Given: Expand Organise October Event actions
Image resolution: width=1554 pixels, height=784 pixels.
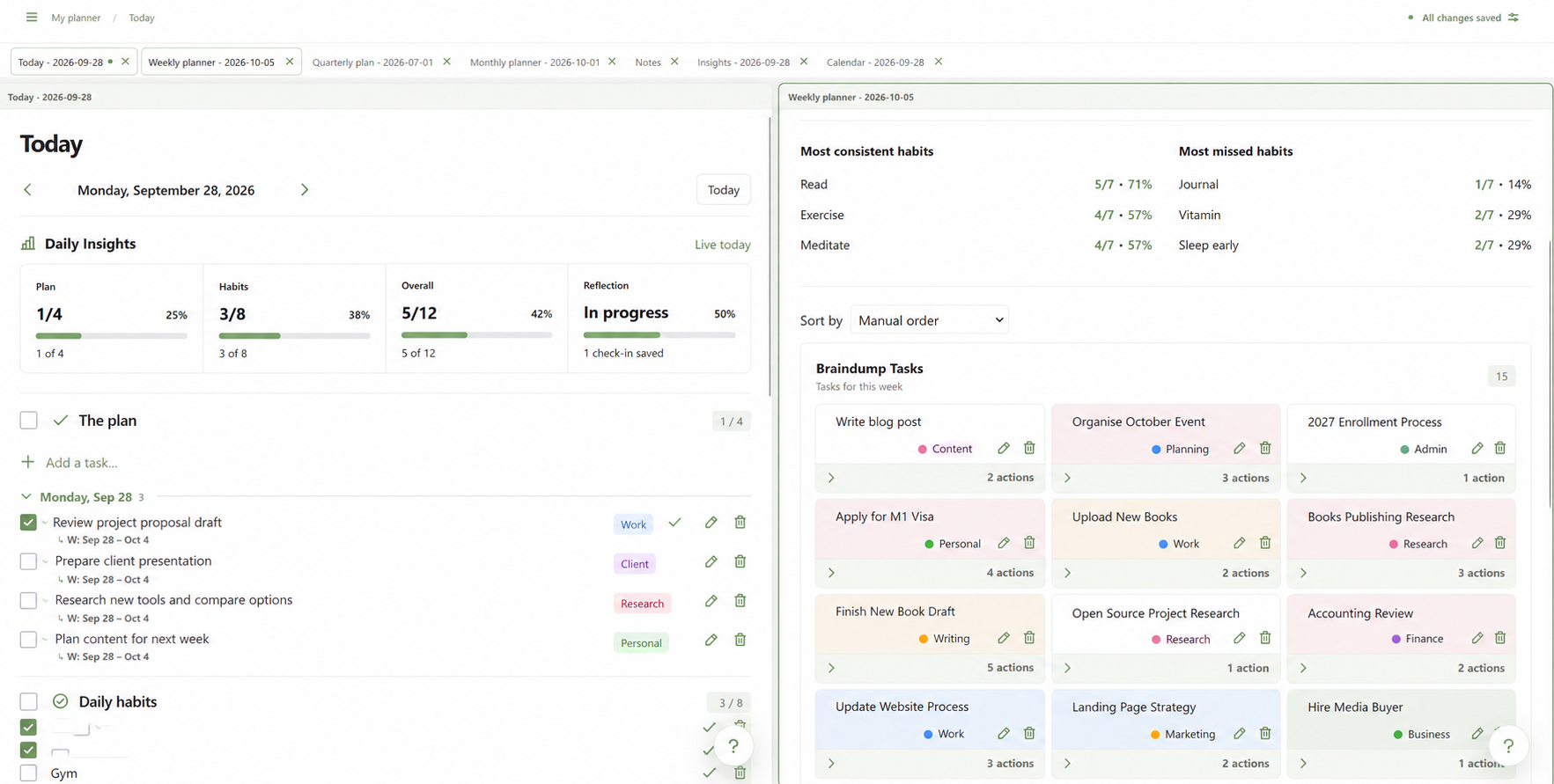Looking at the screenshot, I should tap(1067, 478).
